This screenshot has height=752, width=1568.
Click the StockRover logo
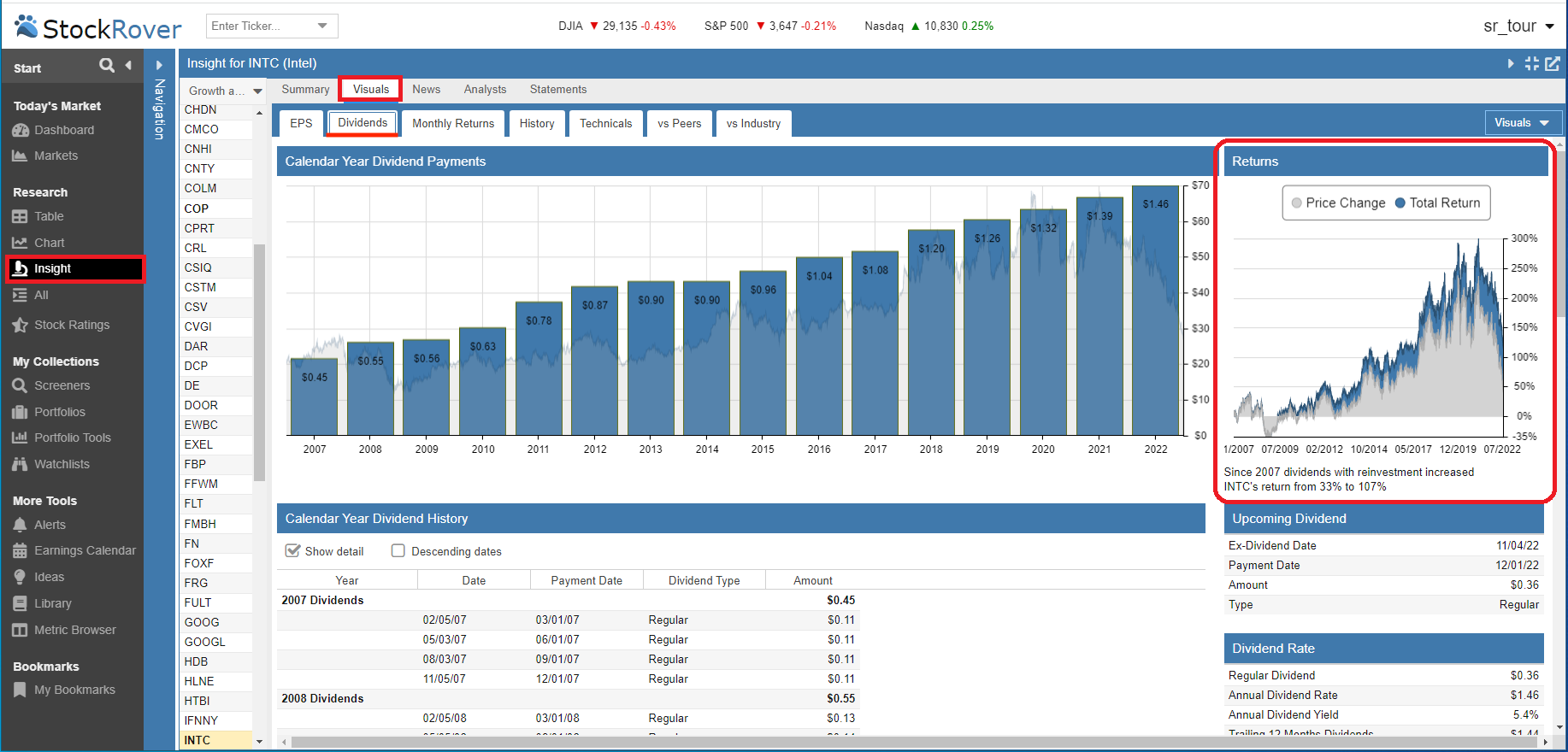click(97, 27)
